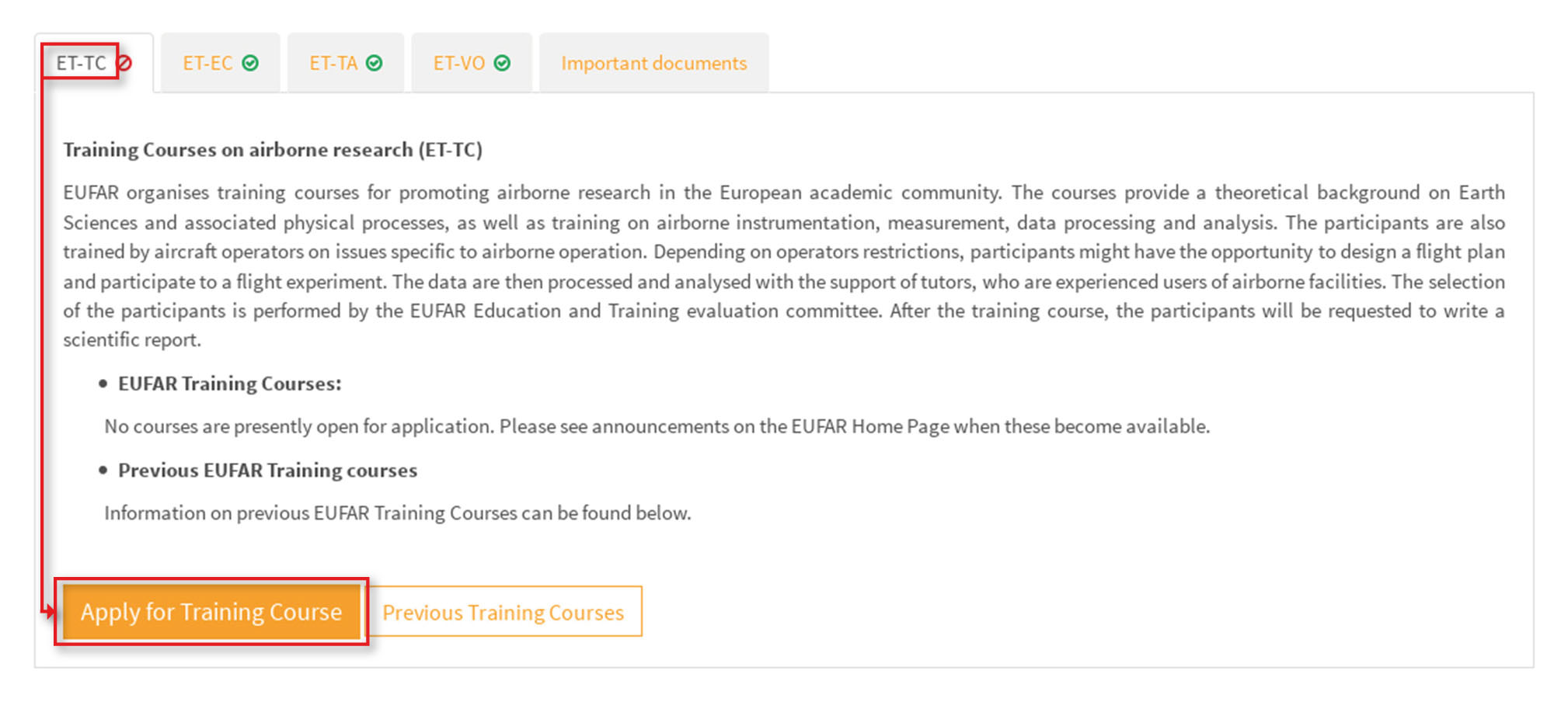This screenshot has height=702, width=1568.
Task: Click the green checkmark icon beside ET-EC
Action: 250,63
